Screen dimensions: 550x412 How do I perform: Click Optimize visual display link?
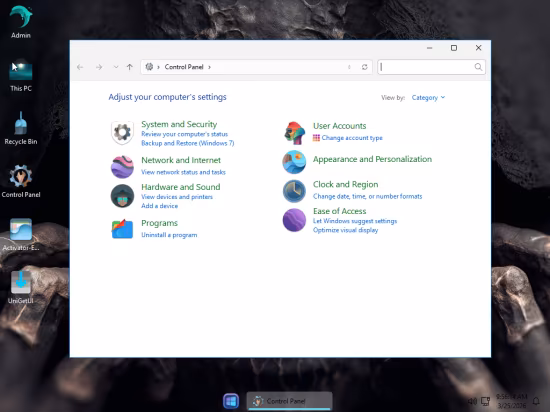[345, 230]
